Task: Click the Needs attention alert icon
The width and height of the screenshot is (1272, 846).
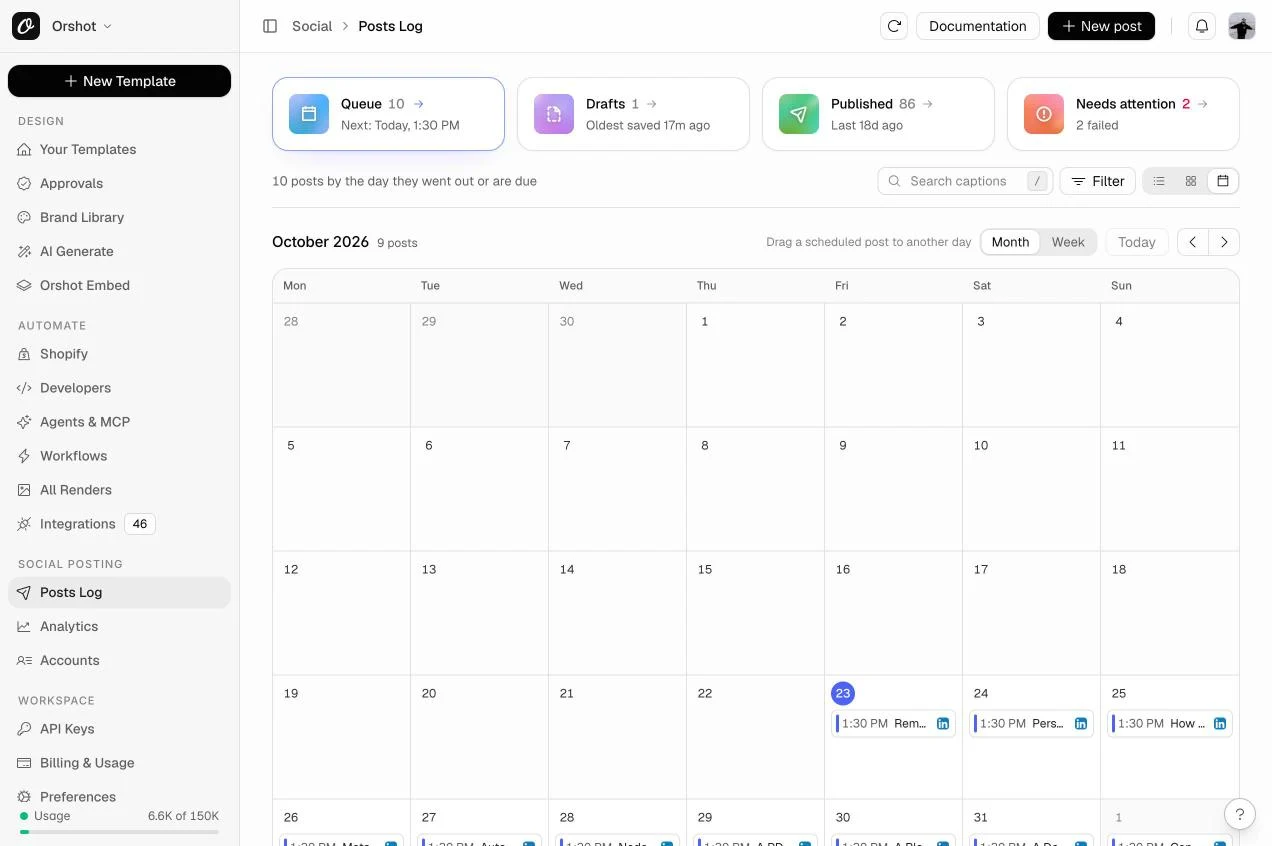Action: point(1044,114)
